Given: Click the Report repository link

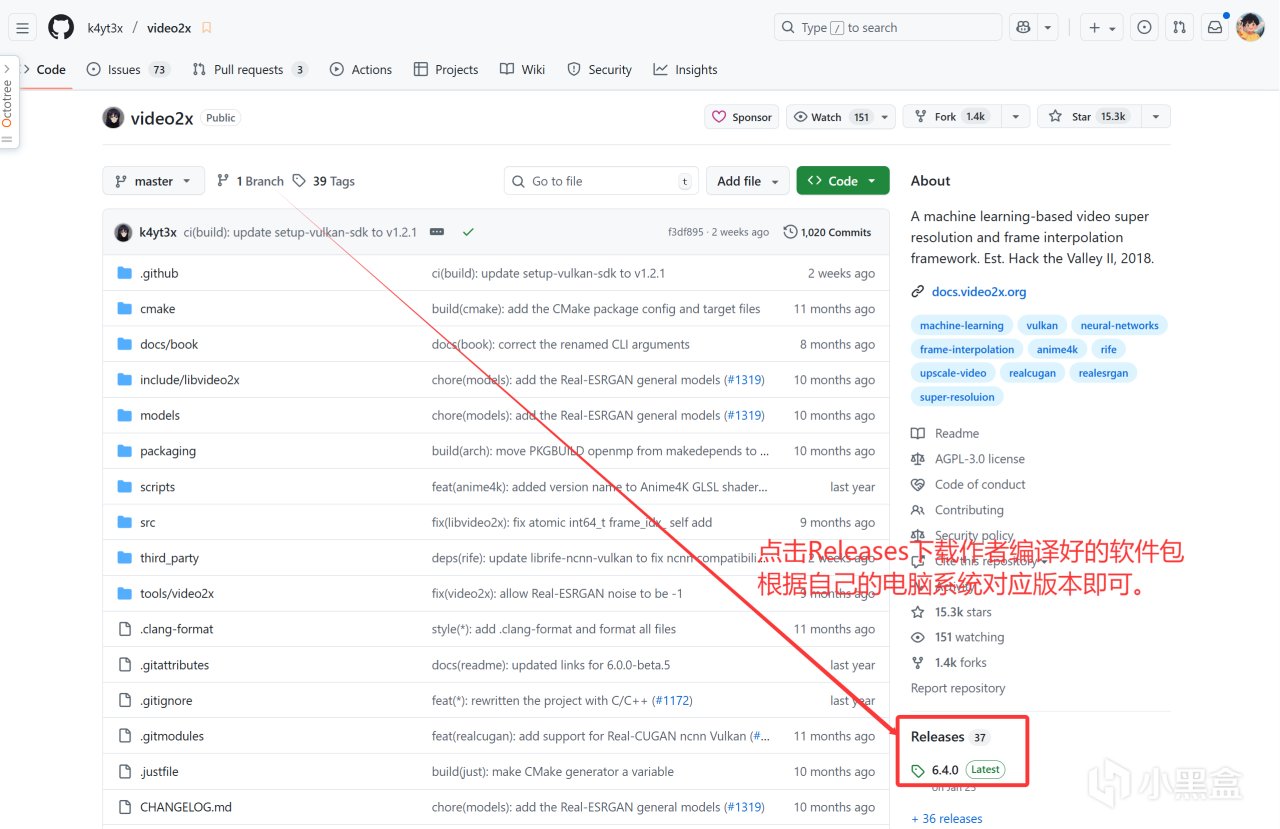Looking at the screenshot, I should [x=958, y=688].
